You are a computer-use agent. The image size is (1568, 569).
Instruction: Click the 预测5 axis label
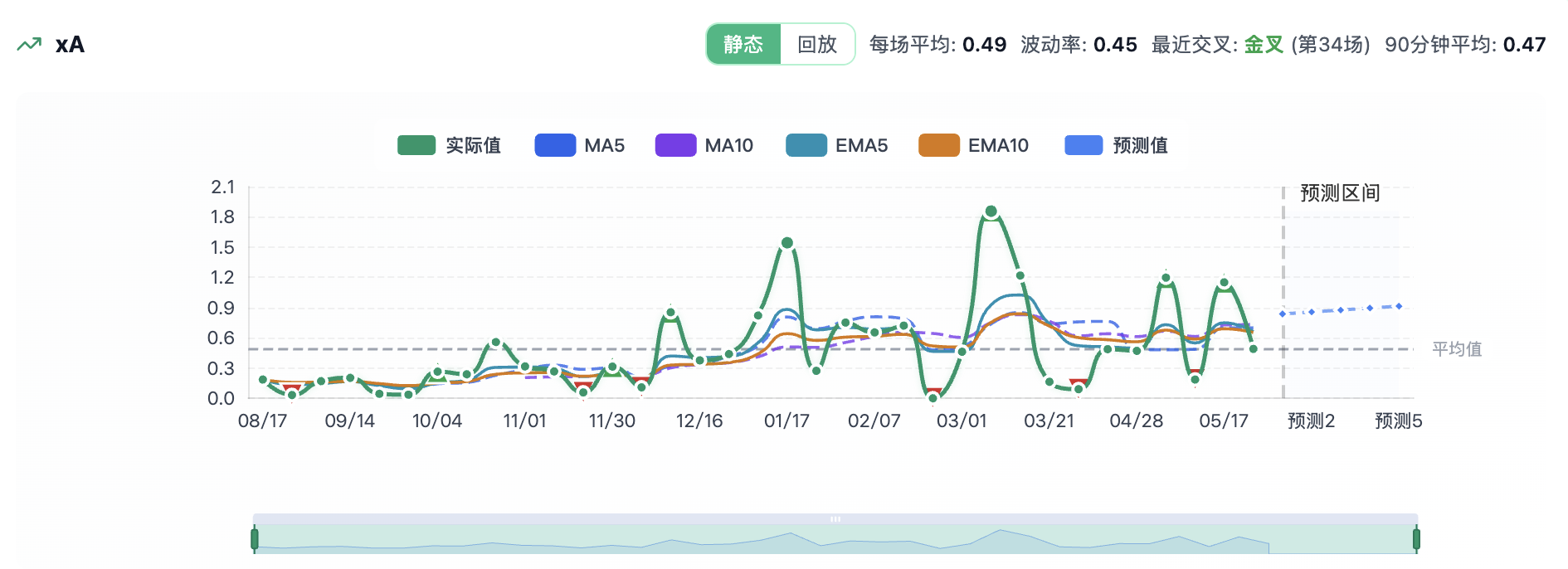[1399, 421]
